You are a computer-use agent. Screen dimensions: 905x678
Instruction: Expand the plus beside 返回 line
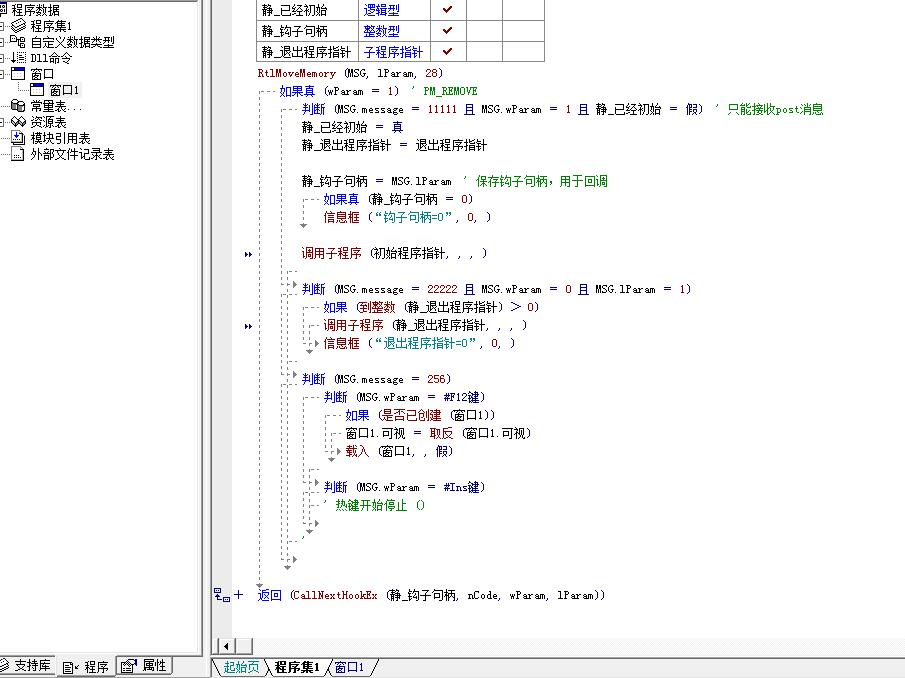(x=238, y=595)
